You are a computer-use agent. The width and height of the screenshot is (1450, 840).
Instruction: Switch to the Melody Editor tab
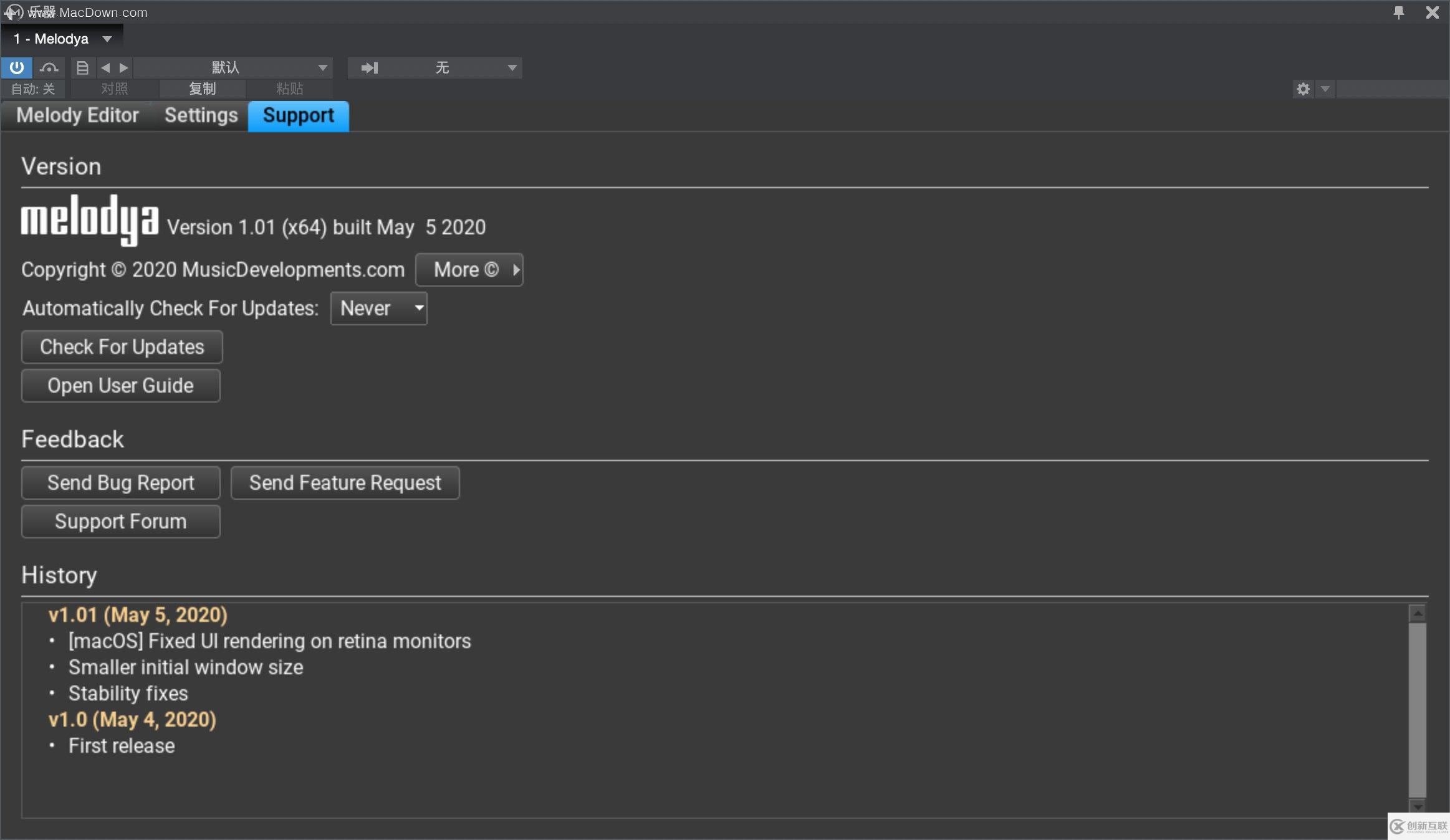point(77,115)
